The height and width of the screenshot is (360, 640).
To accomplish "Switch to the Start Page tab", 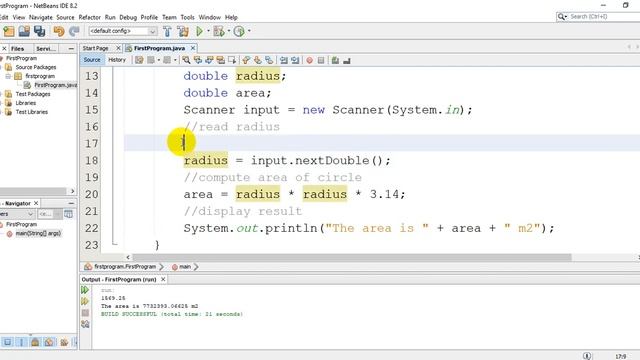I will point(96,48).
